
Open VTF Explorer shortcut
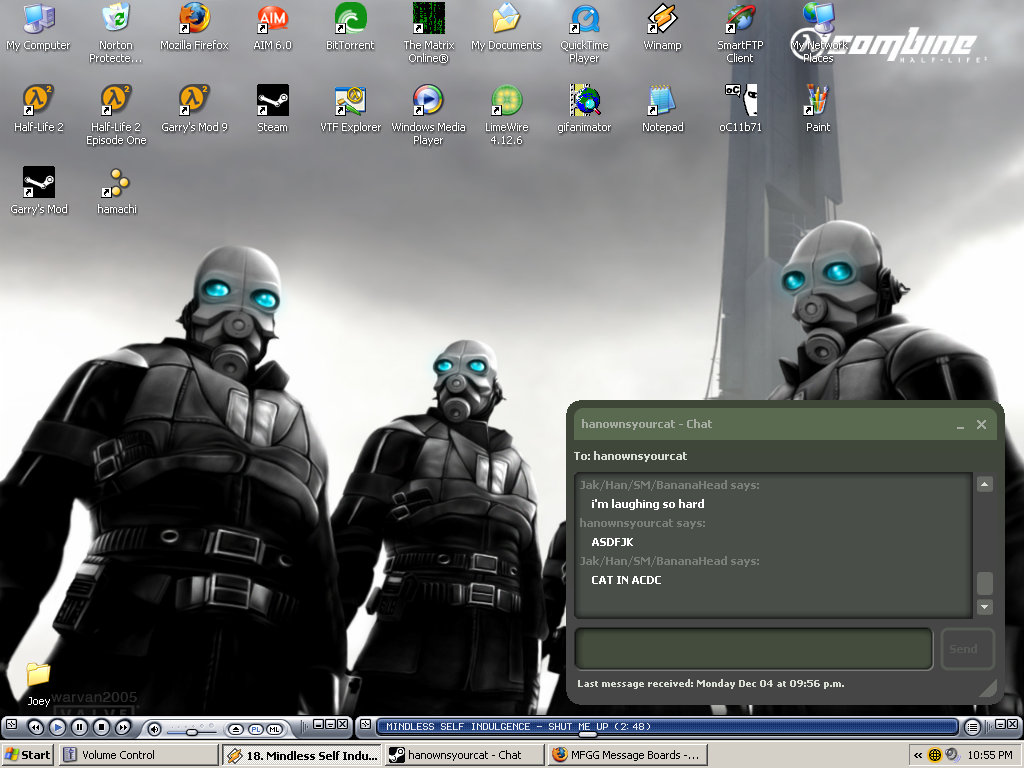tap(350, 101)
